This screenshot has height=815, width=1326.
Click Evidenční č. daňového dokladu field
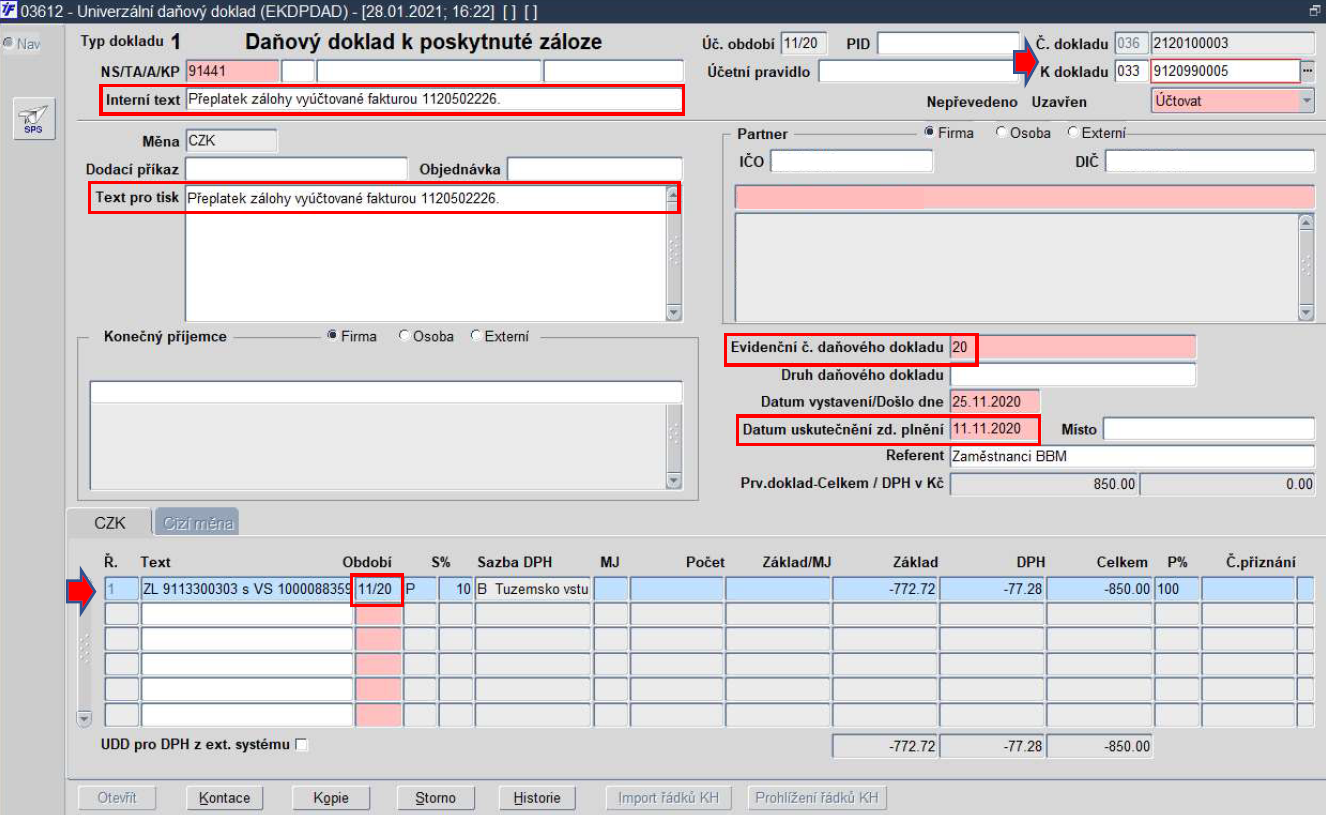(1072, 347)
